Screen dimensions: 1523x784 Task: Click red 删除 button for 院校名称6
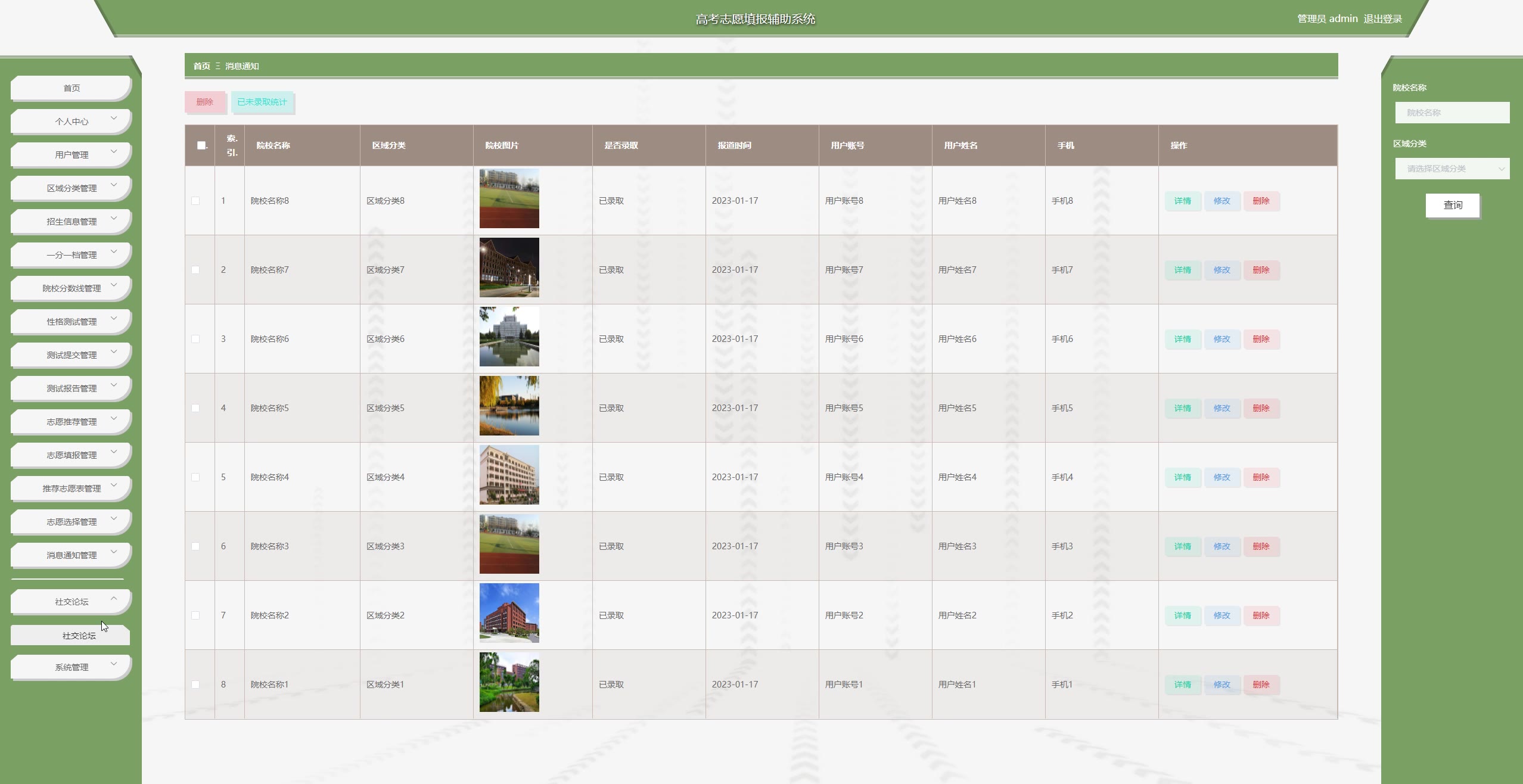(x=1261, y=339)
